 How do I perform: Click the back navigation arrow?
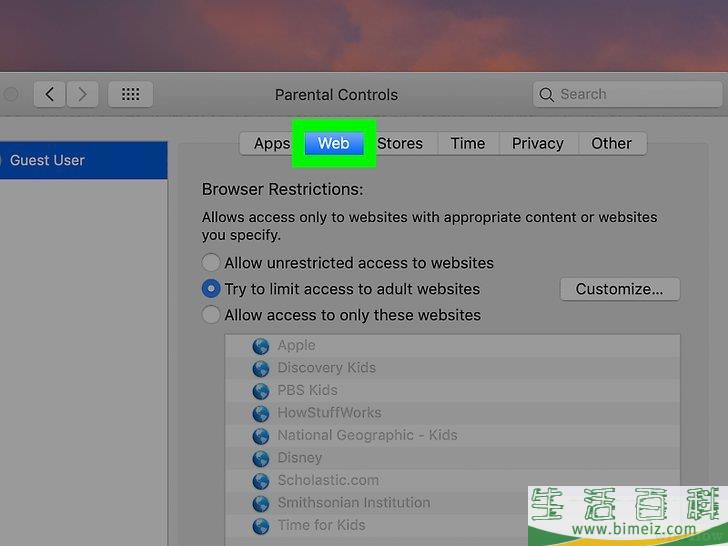point(50,95)
